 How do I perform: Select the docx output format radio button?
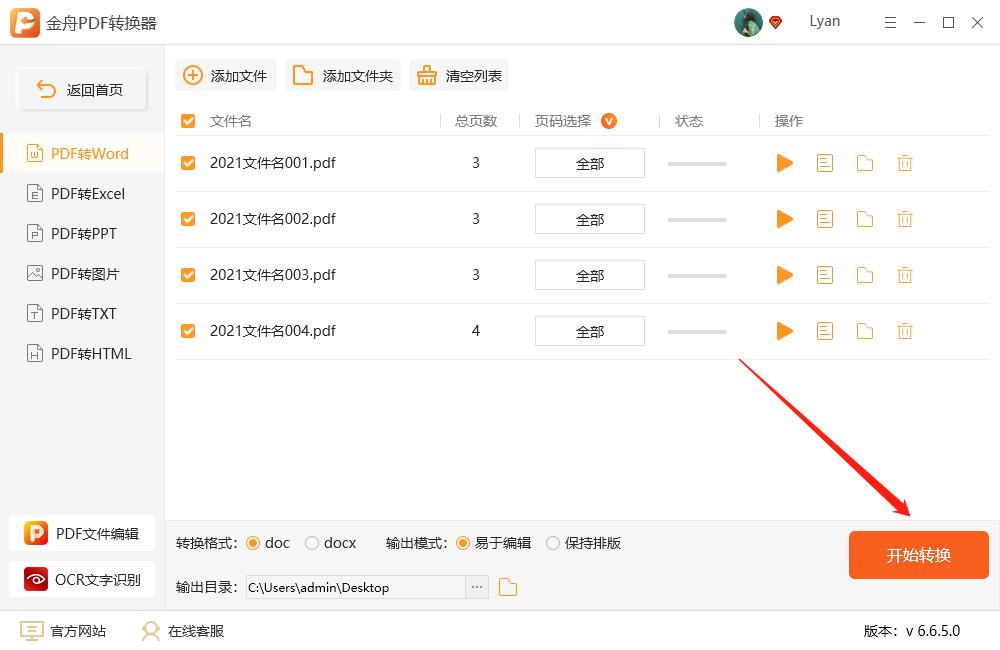[310, 543]
